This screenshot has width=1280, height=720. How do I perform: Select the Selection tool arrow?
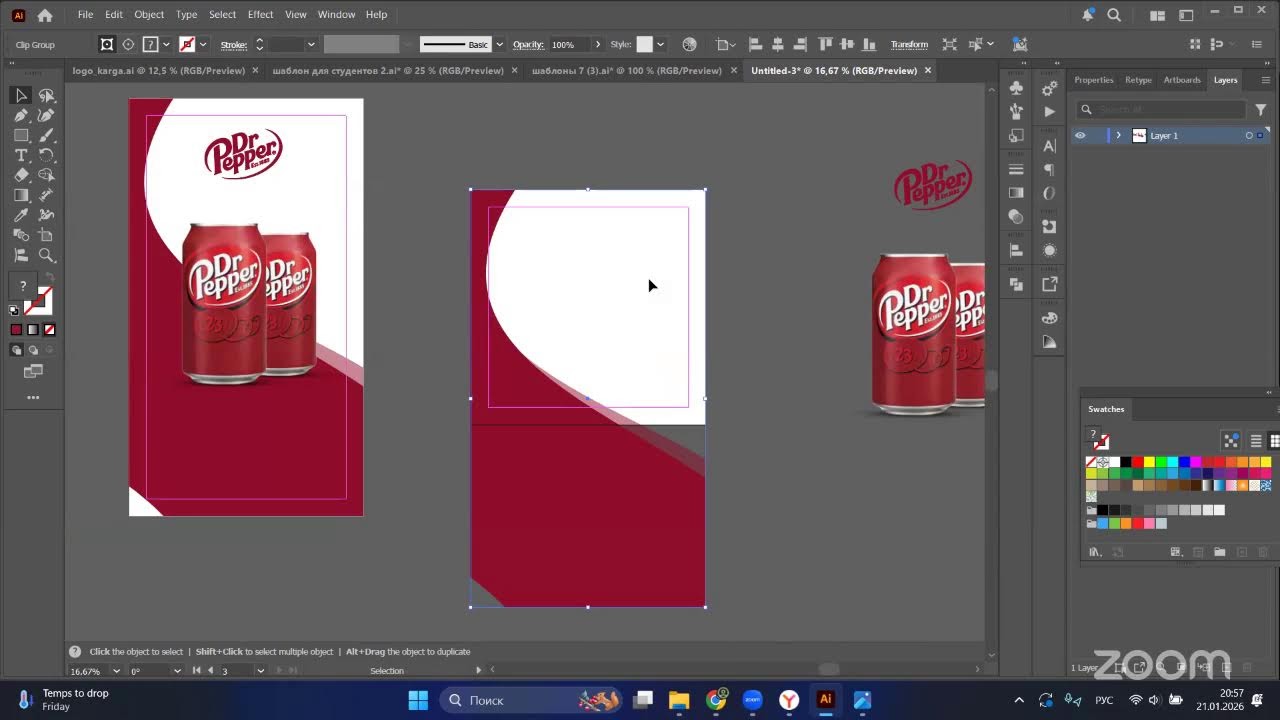[21, 95]
